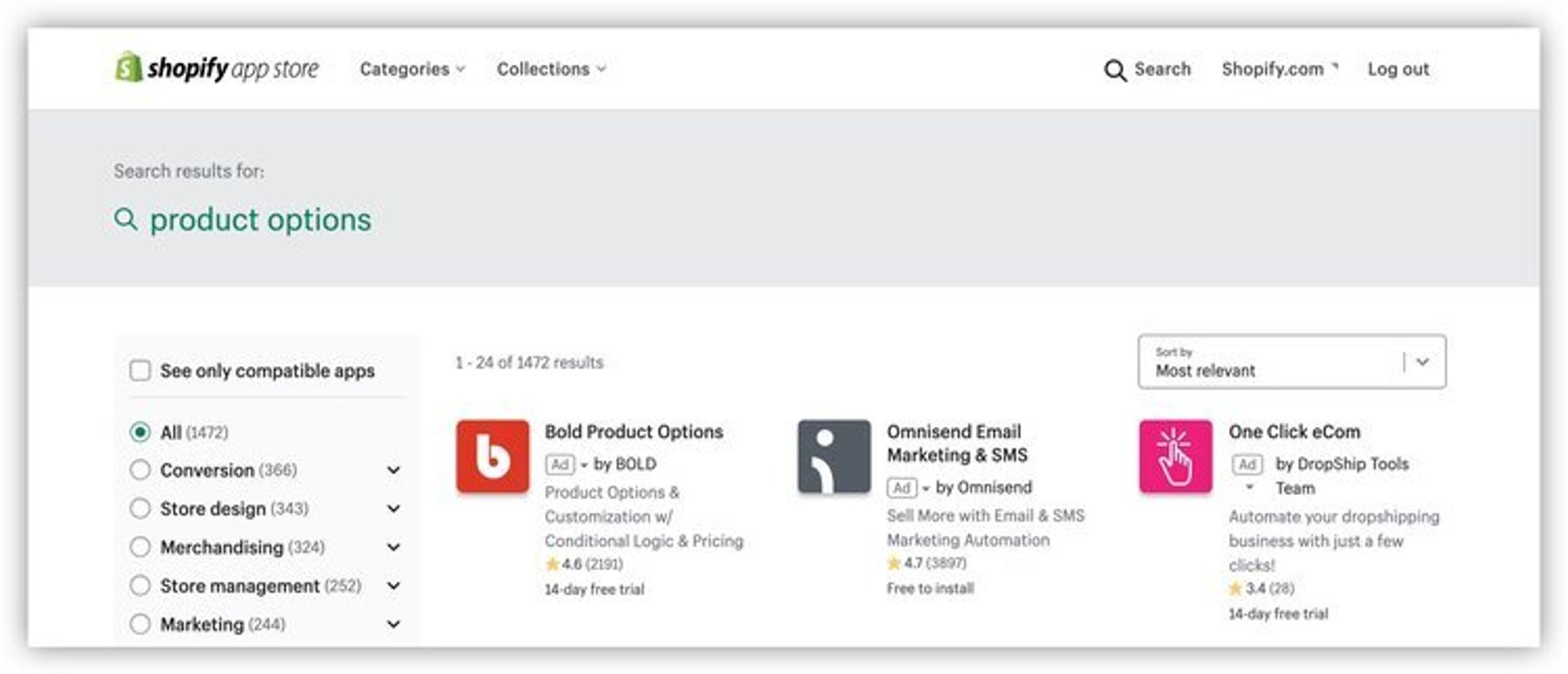Viewport: 1568px width, 674px height.
Task: Click the by BOLD developer text
Action: pos(625,465)
